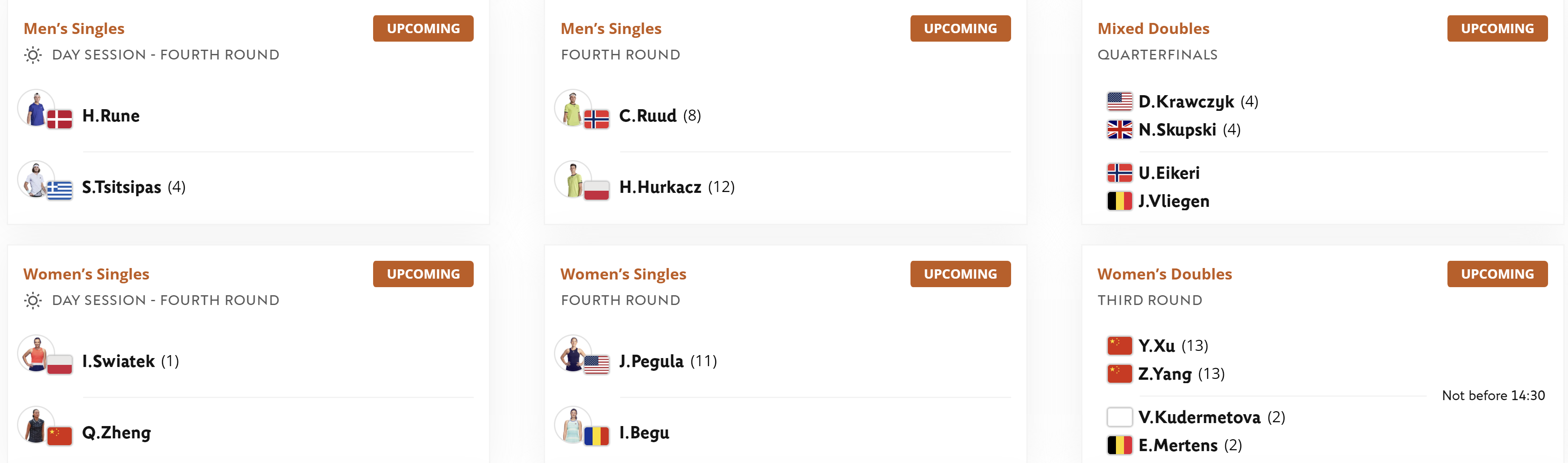Open I.Swiatek player name link
Screen dimensions: 1568x463
point(119,361)
